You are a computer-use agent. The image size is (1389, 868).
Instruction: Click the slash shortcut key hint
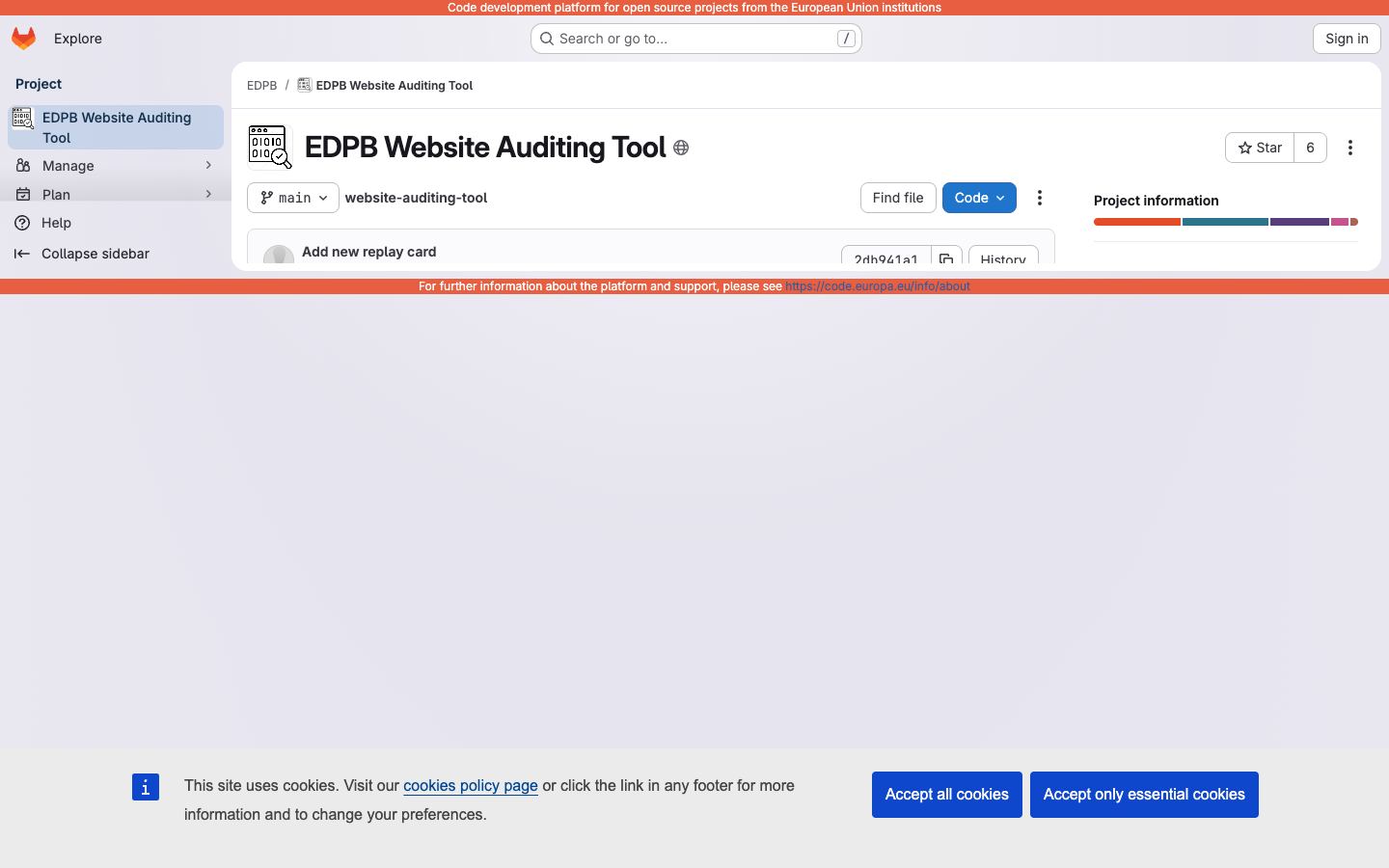click(846, 39)
